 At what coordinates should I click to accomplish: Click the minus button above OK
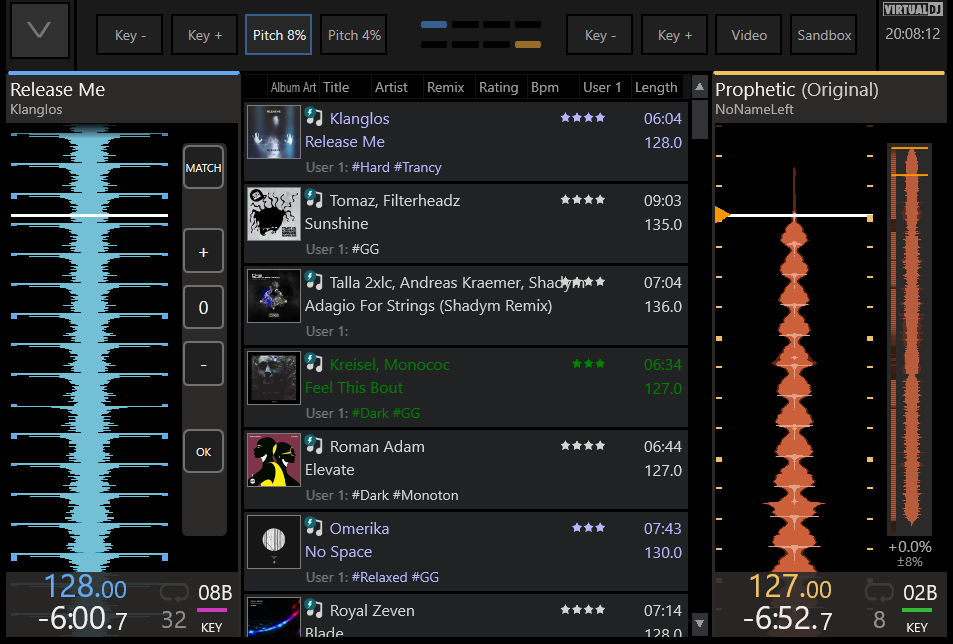[204, 364]
